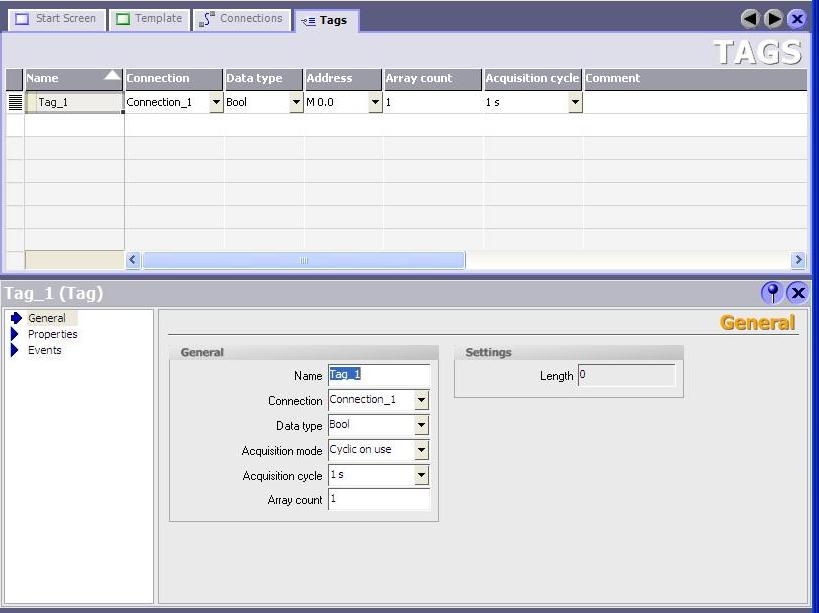Switch to the Start Screen tab
Screen dimensions: 819x613
pyautogui.click(x=56, y=19)
